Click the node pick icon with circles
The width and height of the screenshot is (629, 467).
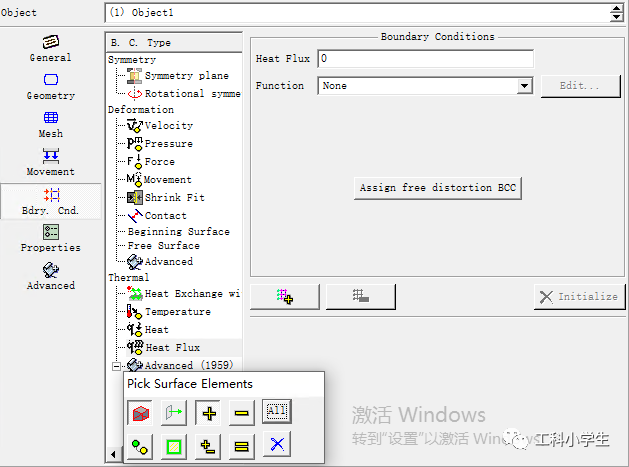140,446
